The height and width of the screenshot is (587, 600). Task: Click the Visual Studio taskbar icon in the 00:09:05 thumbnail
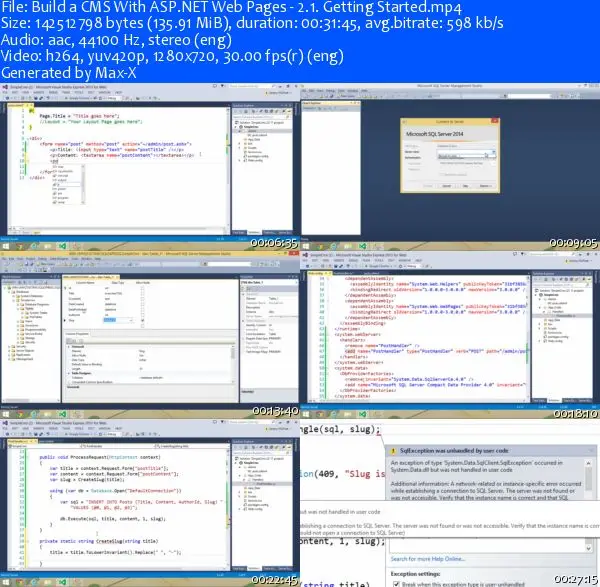pos(362,246)
